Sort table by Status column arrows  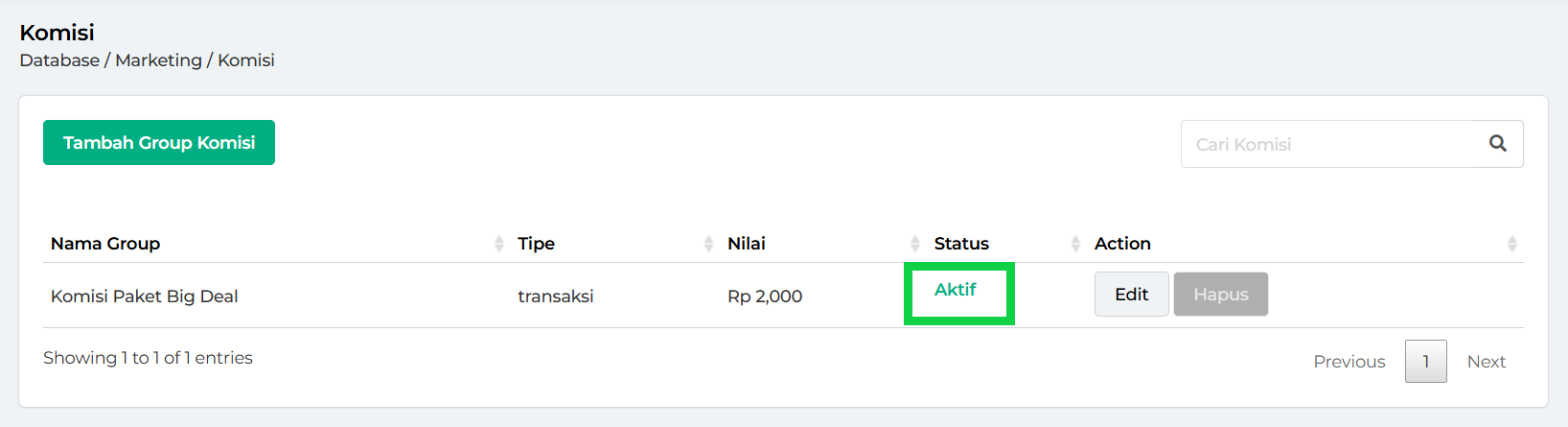[x=1075, y=244]
